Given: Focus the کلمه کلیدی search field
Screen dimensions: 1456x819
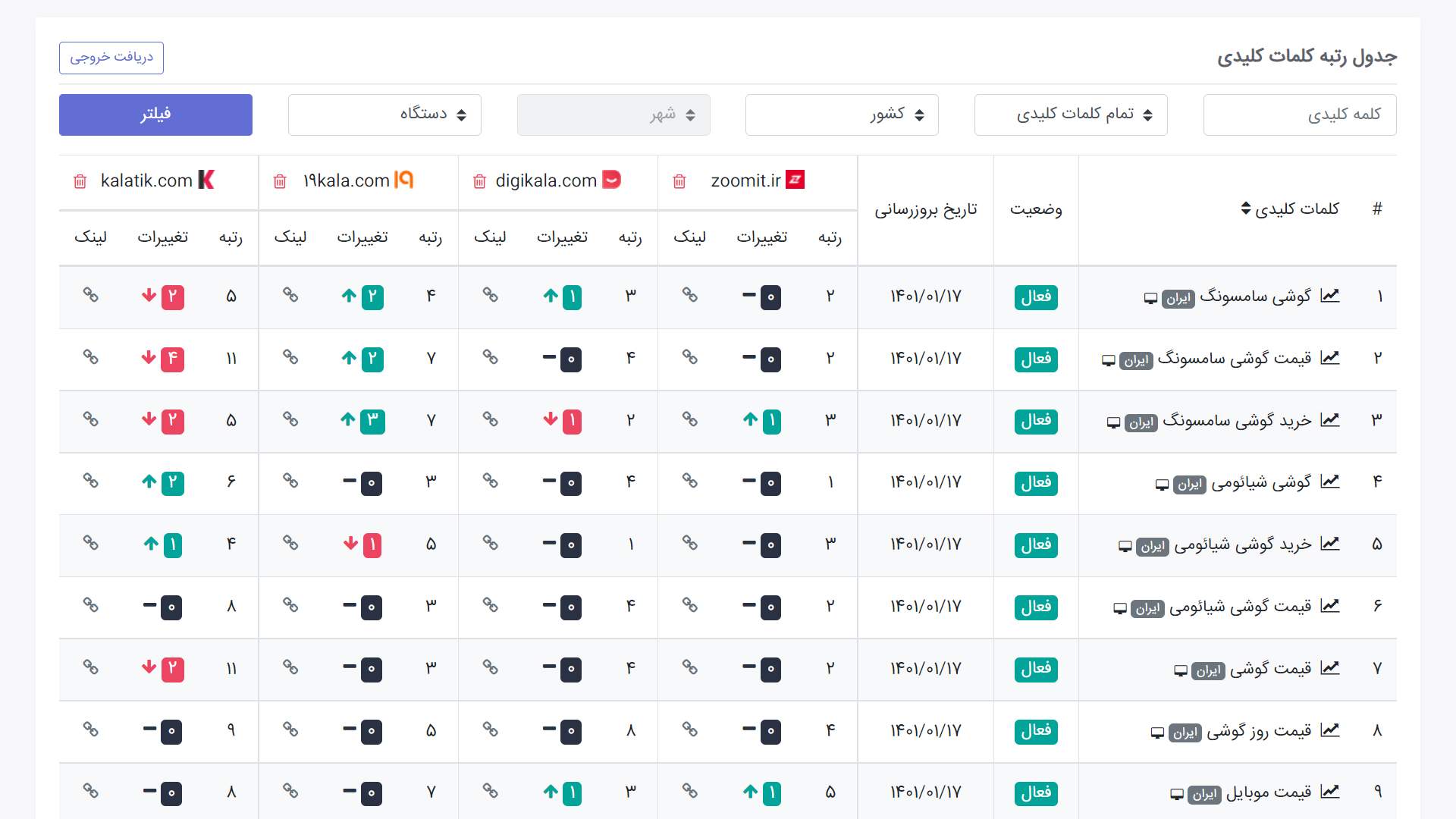Looking at the screenshot, I should (x=1300, y=115).
